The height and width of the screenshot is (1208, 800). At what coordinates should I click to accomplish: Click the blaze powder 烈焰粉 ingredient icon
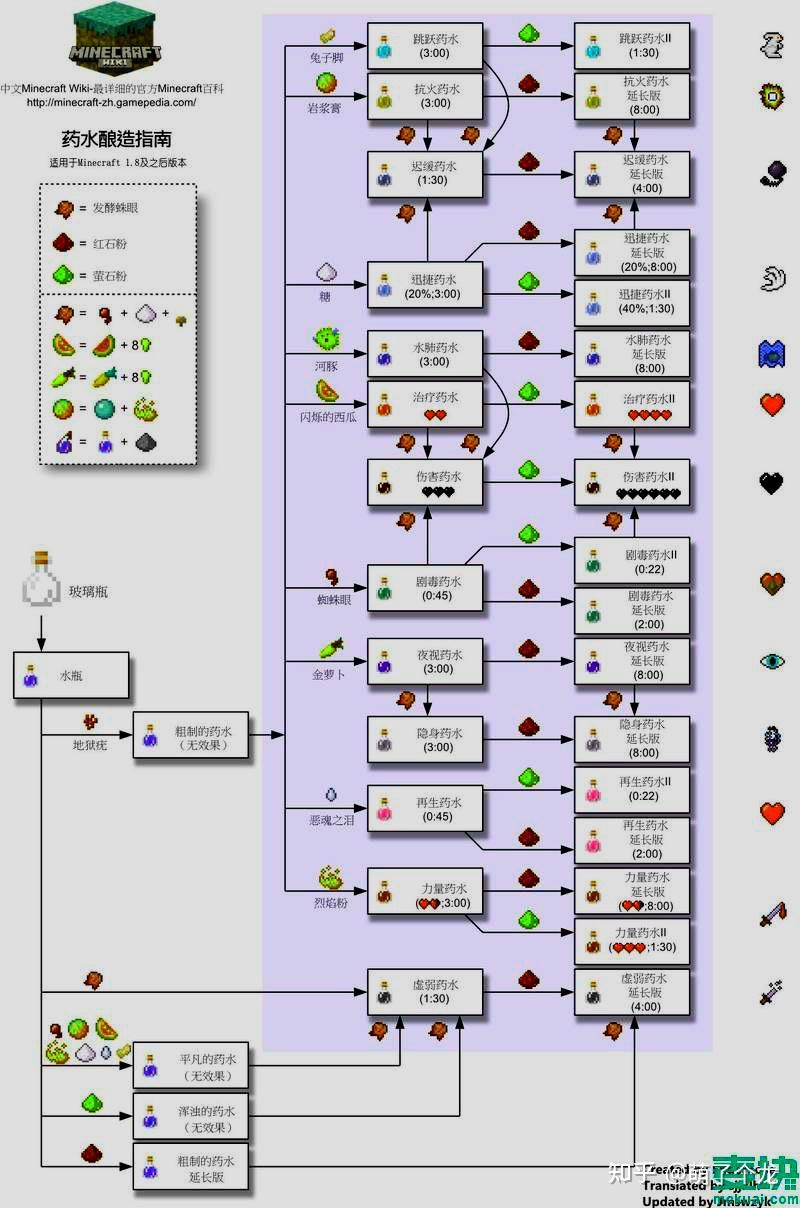330,878
